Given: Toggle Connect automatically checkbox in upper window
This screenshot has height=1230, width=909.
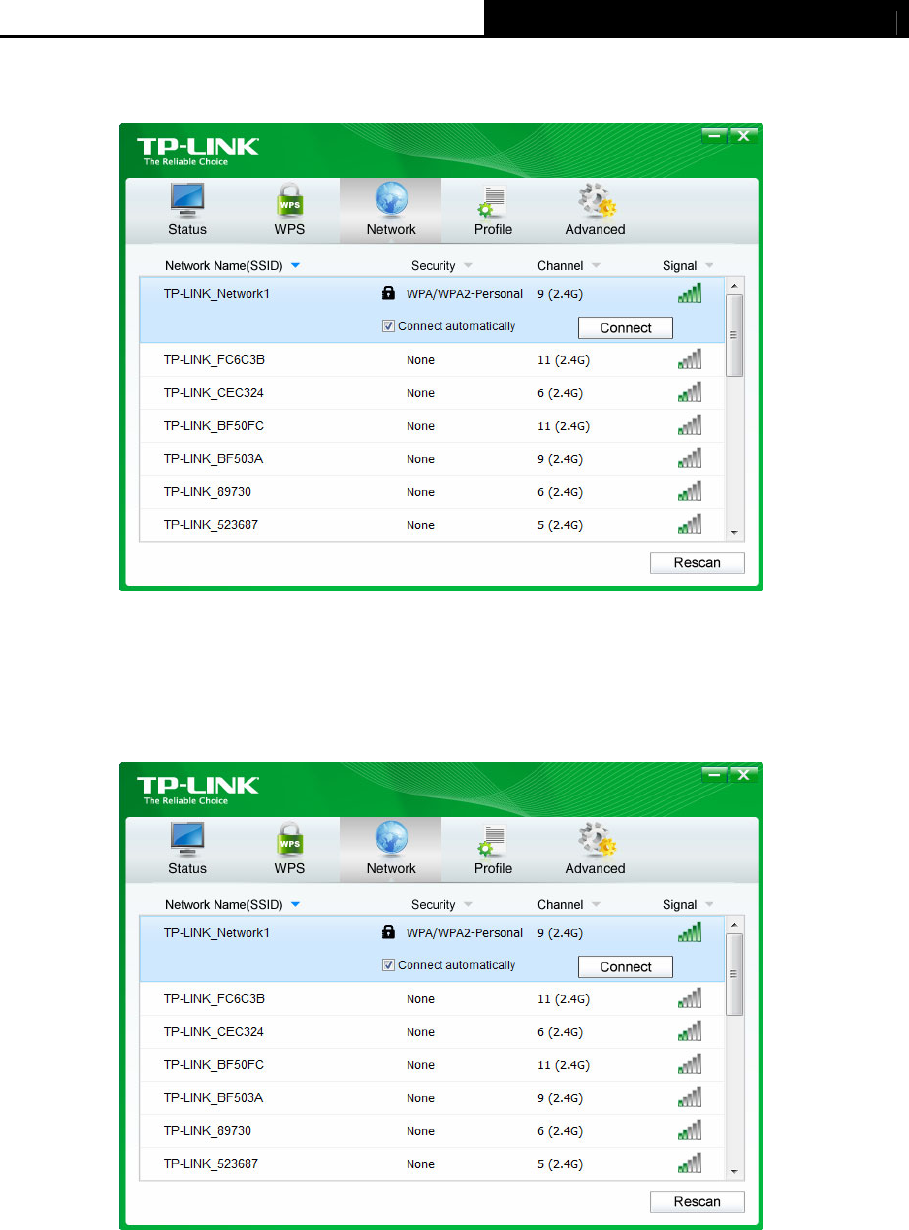Looking at the screenshot, I should [x=389, y=326].
